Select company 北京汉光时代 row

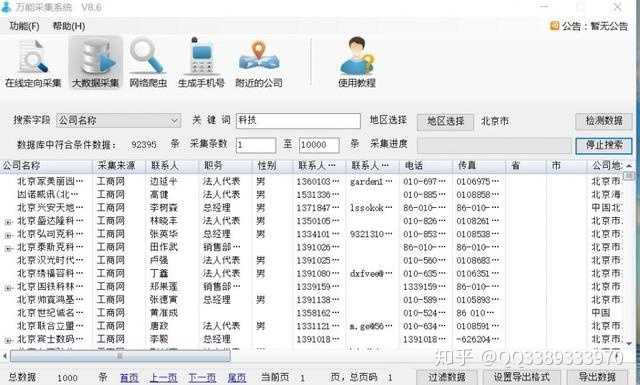[50, 260]
